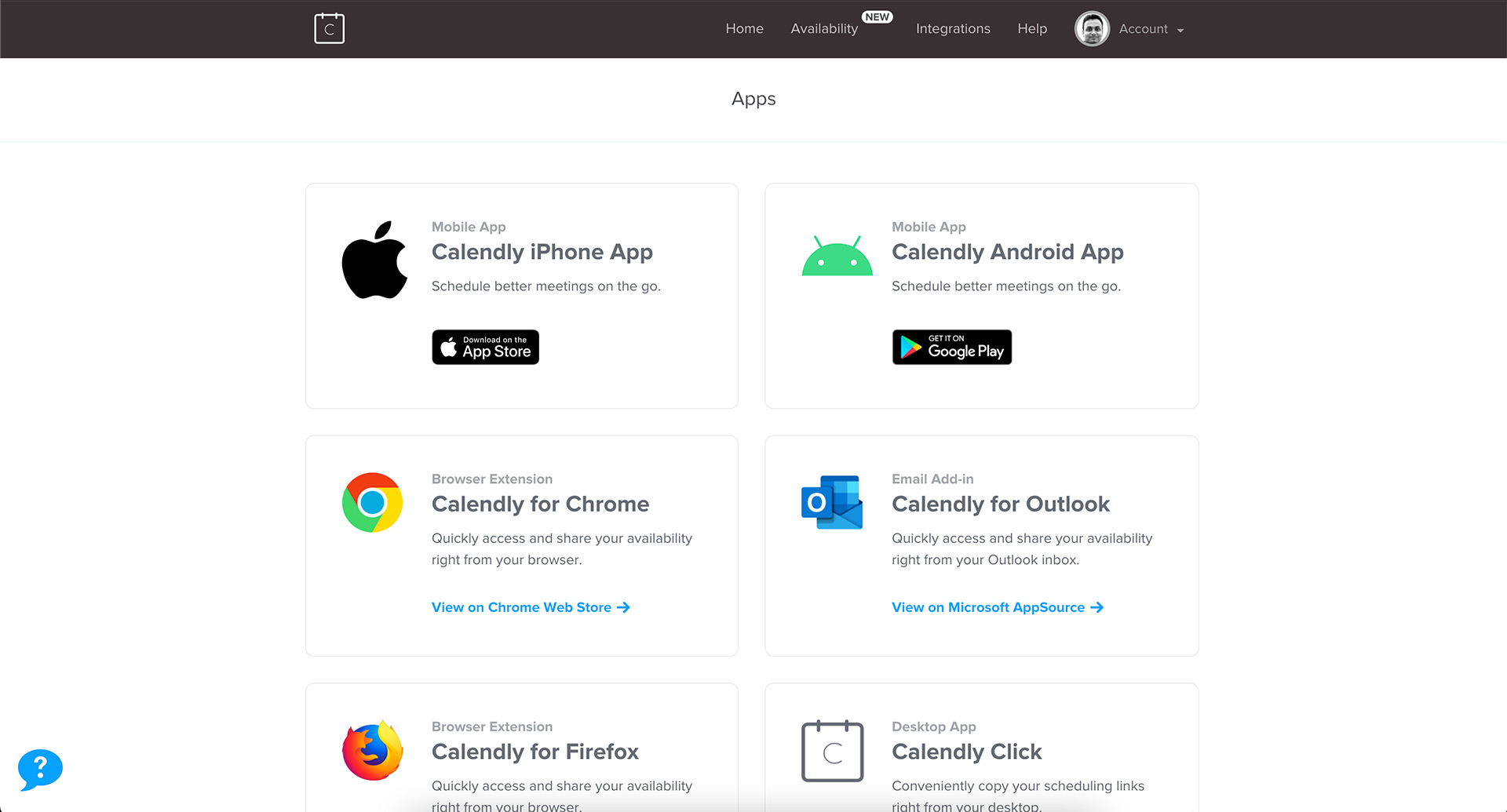Expand the Account dropdown menu
The image size is (1507, 812).
tap(1151, 29)
